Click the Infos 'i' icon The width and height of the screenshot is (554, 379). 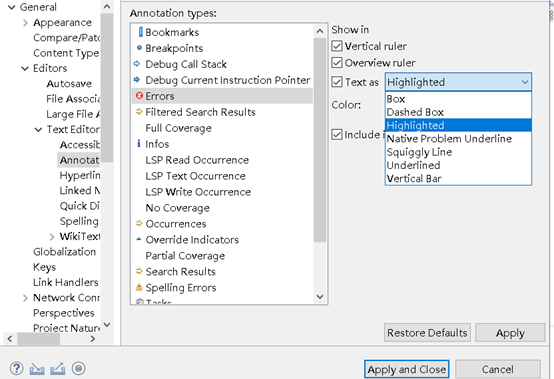click(138, 143)
